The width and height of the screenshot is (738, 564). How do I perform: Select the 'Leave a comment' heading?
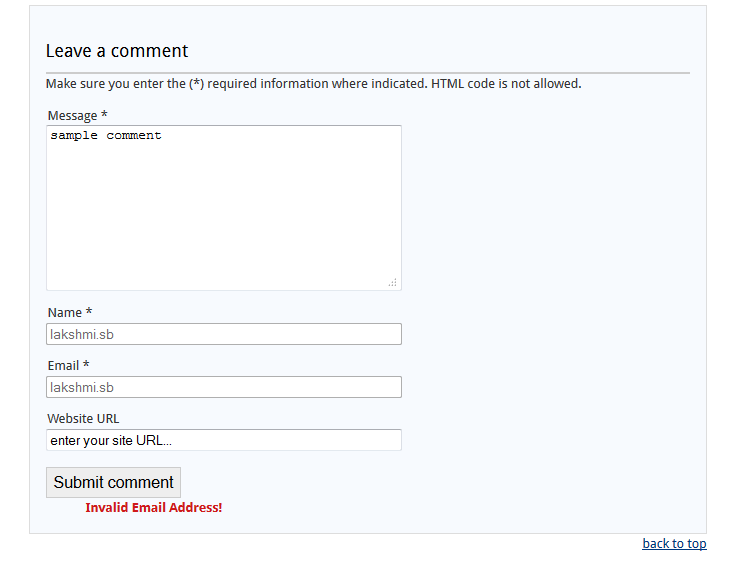[x=117, y=51]
